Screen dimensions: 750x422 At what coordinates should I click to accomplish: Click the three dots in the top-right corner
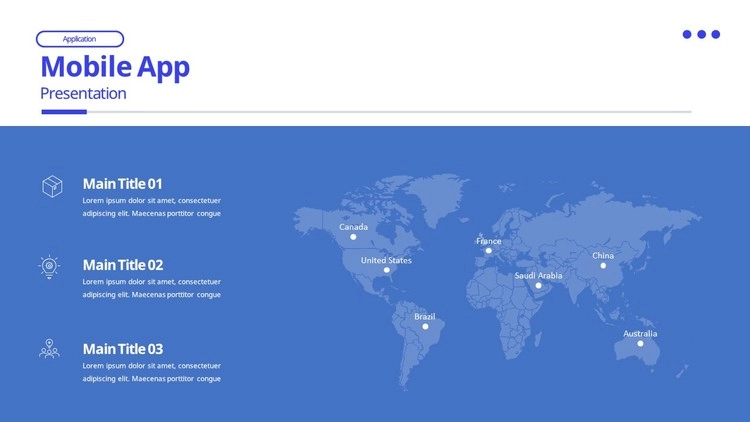tap(701, 35)
